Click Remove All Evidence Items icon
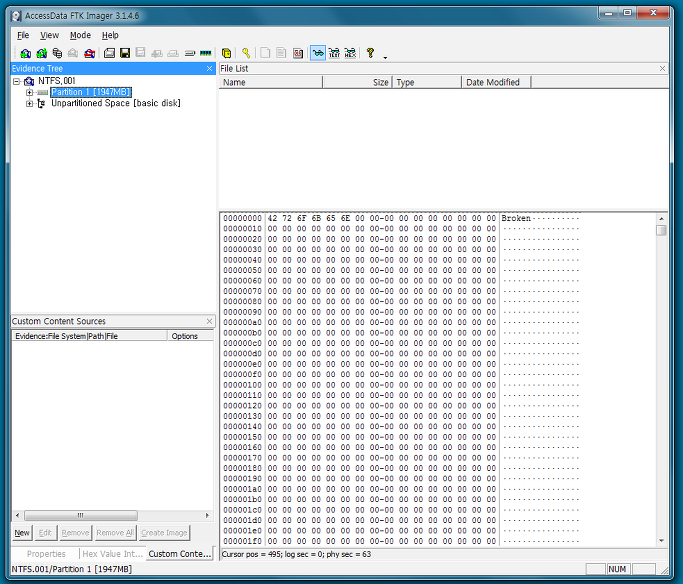The image size is (683, 584). (x=89, y=53)
